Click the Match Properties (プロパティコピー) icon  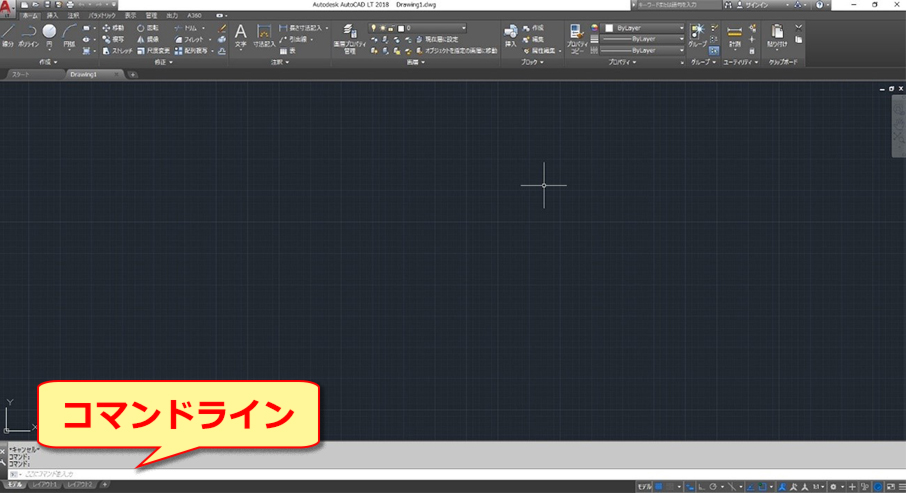[577, 39]
